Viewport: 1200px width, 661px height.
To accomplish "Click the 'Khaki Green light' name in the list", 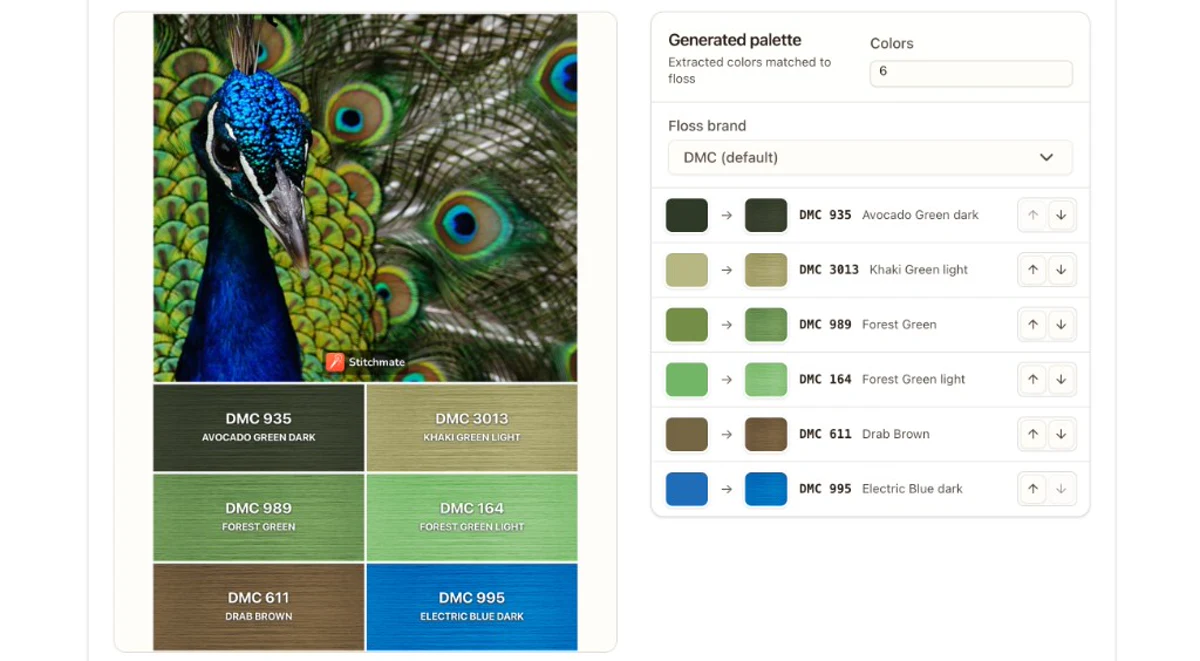I will [919, 270].
